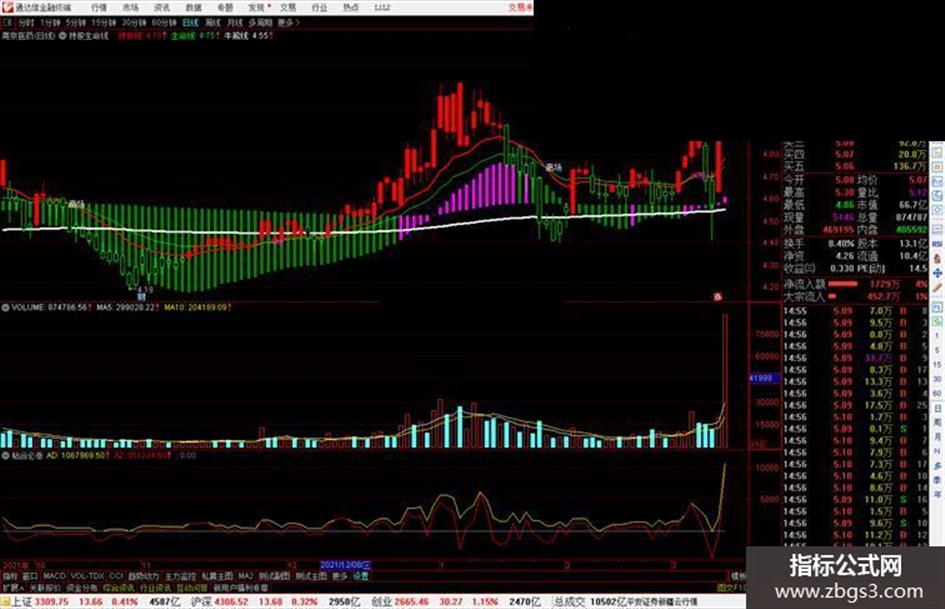Click sidebar 15-minute period shortcut
This screenshot has height=609, width=945.
pyautogui.click(x=938, y=365)
